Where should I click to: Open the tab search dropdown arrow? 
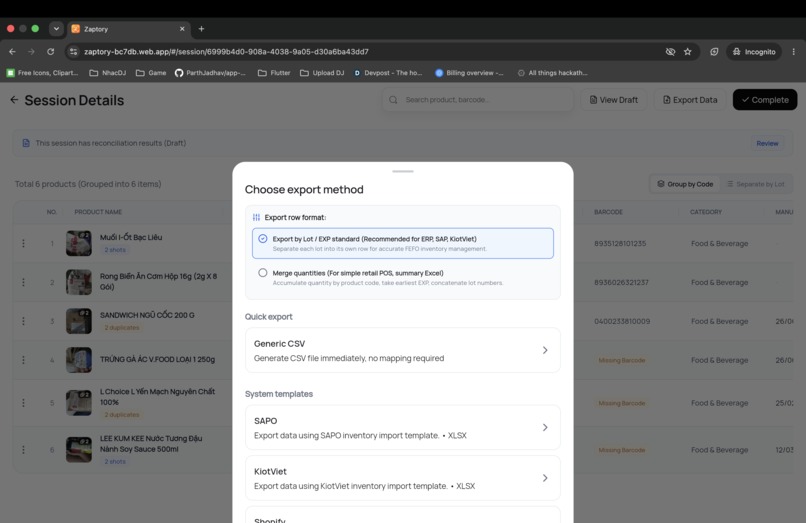point(56,29)
